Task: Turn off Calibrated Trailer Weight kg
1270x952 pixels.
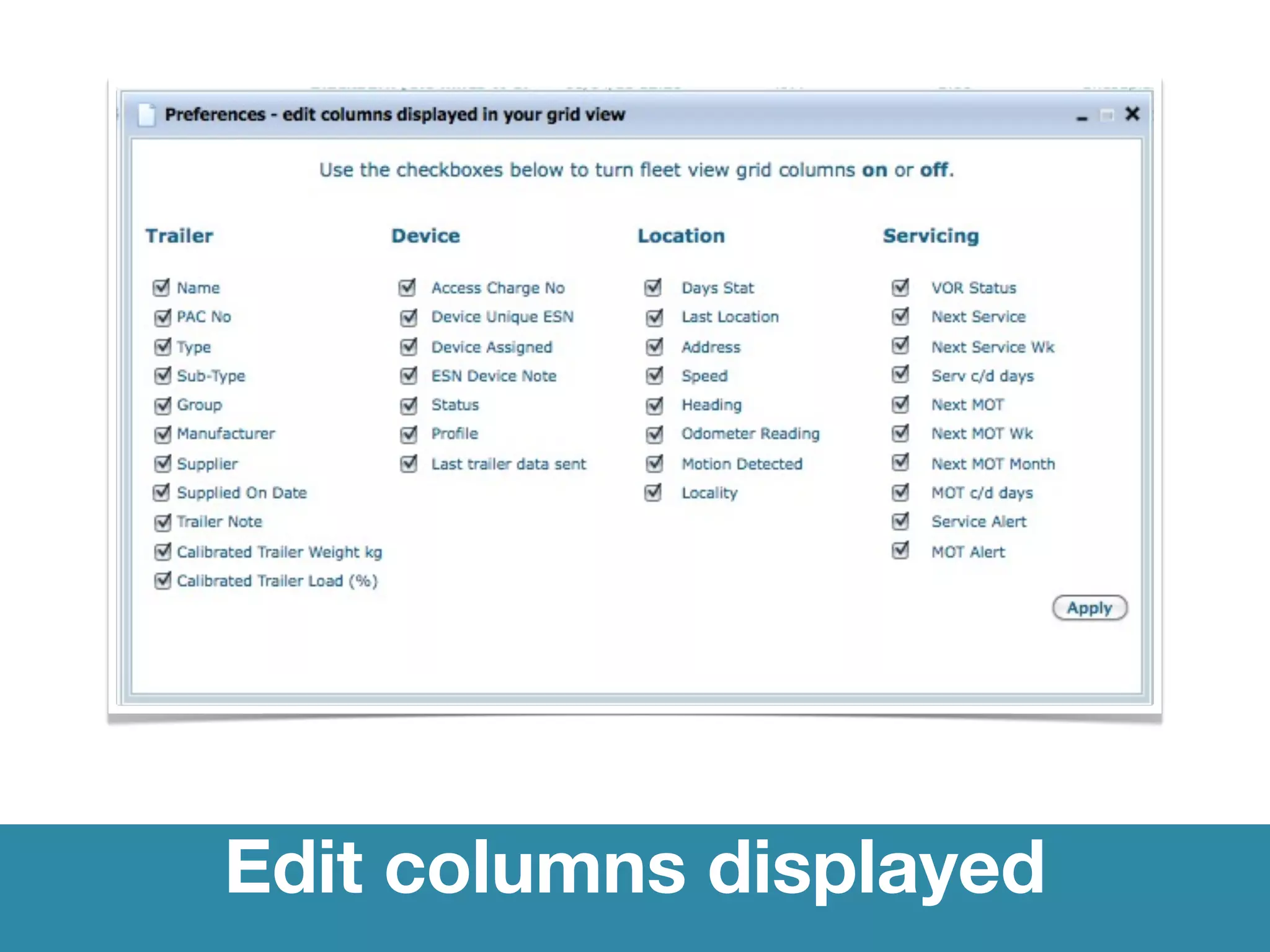Action: click(162, 552)
